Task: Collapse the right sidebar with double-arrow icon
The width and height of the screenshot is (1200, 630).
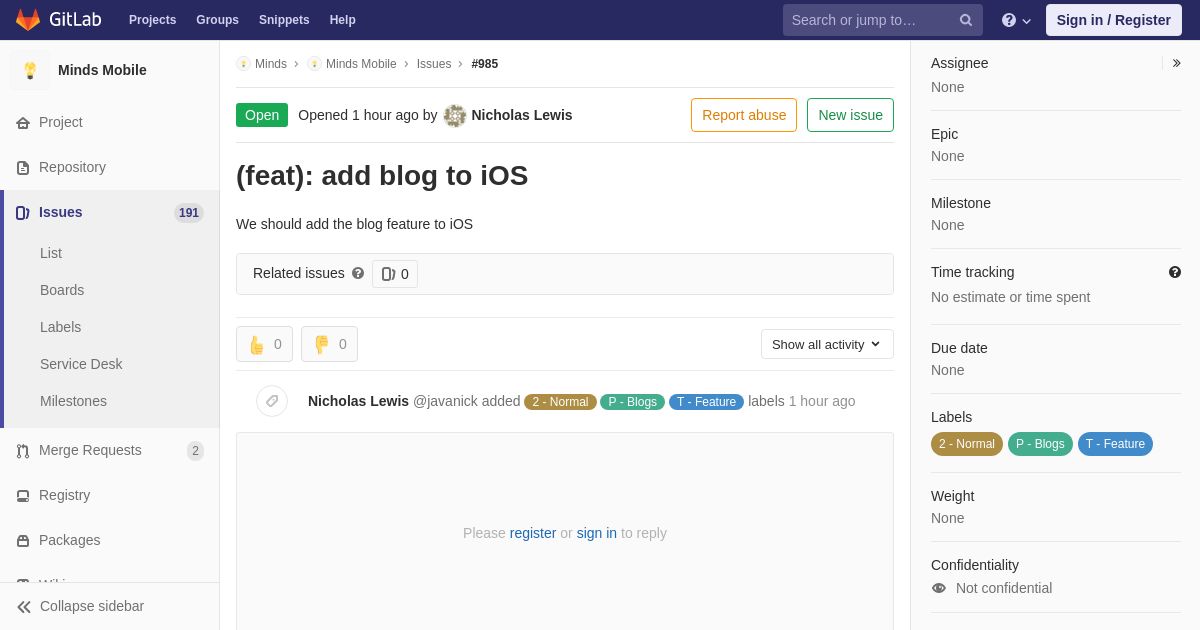Action: point(1176,63)
